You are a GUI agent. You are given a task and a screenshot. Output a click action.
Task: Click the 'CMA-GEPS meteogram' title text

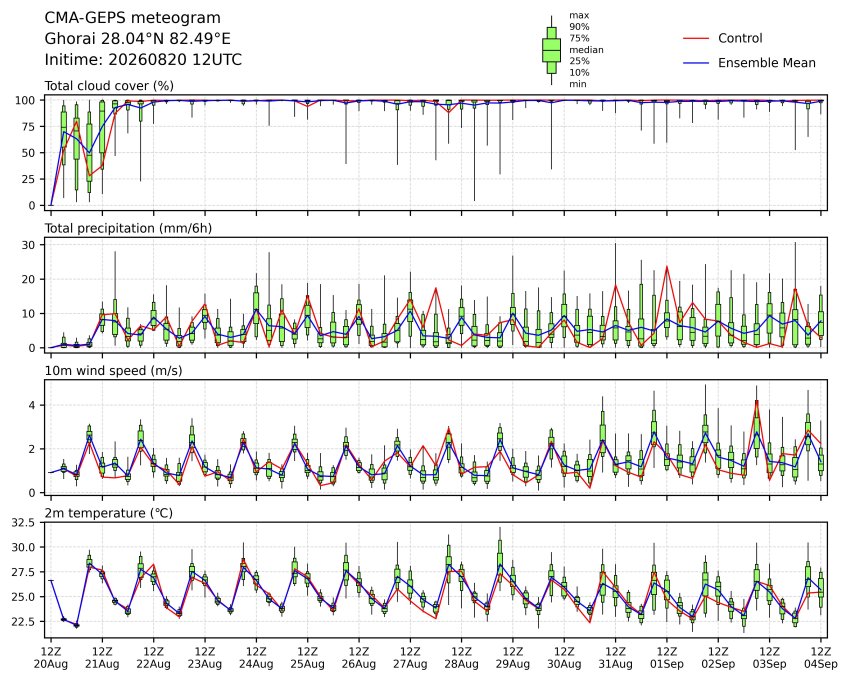pos(132,18)
